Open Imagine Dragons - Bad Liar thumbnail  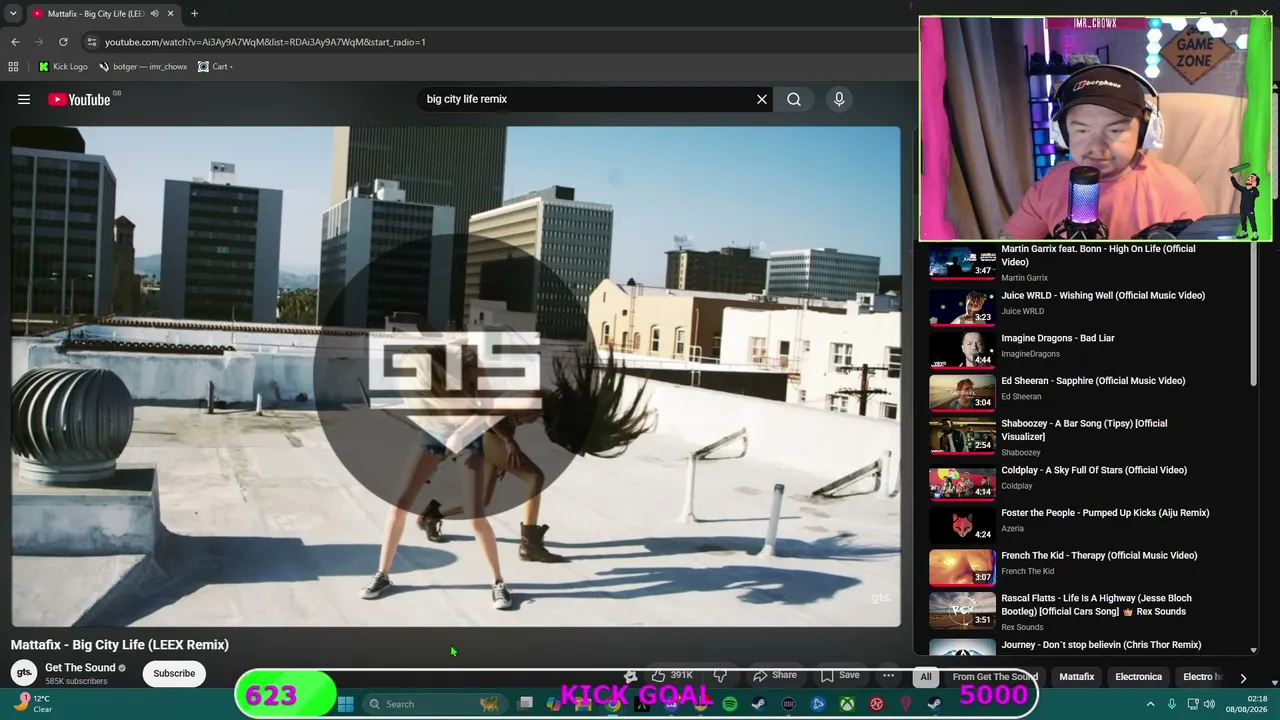(x=962, y=349)
